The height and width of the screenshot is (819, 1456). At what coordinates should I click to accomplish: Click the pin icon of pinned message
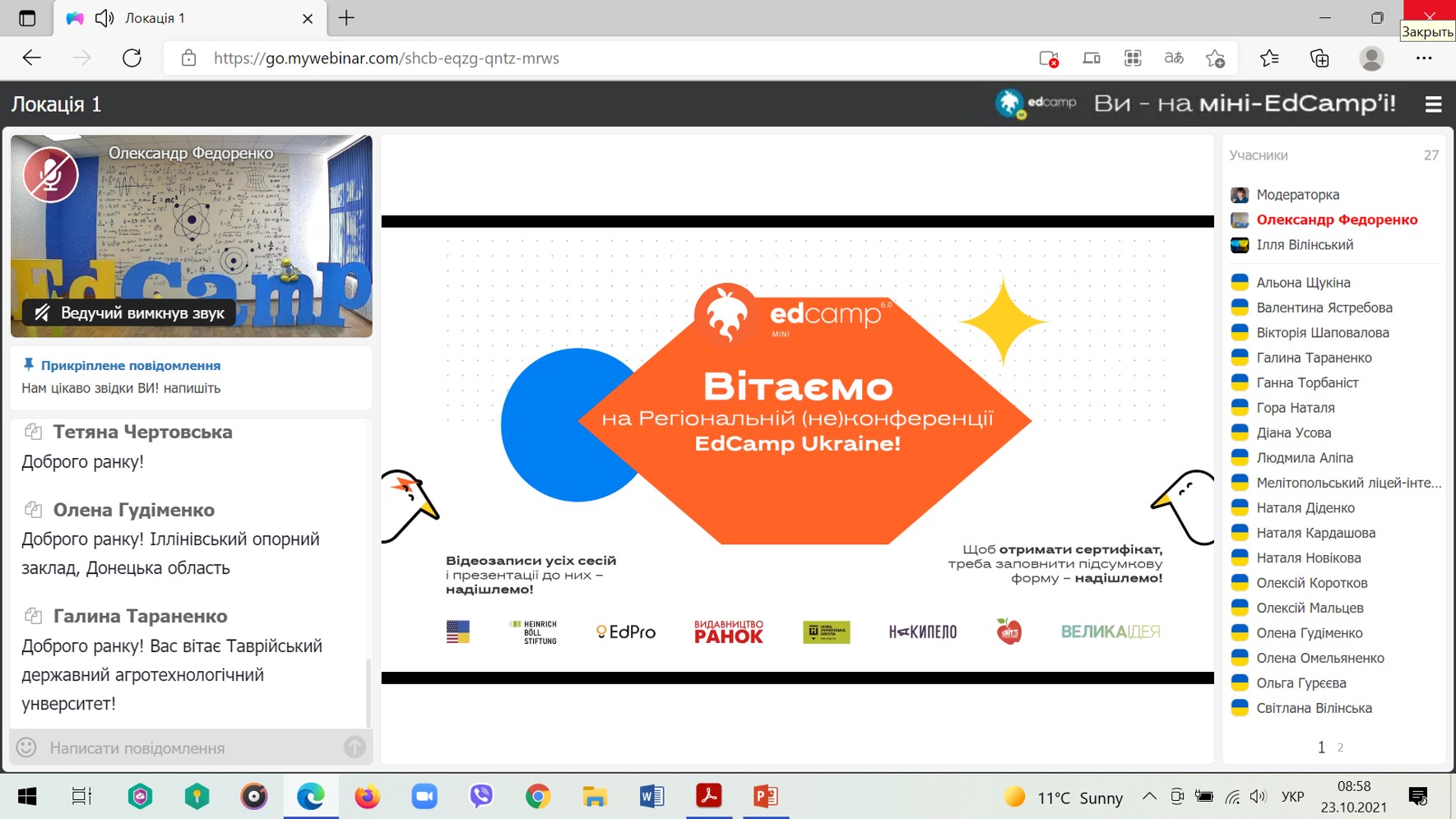coord(28,365)
